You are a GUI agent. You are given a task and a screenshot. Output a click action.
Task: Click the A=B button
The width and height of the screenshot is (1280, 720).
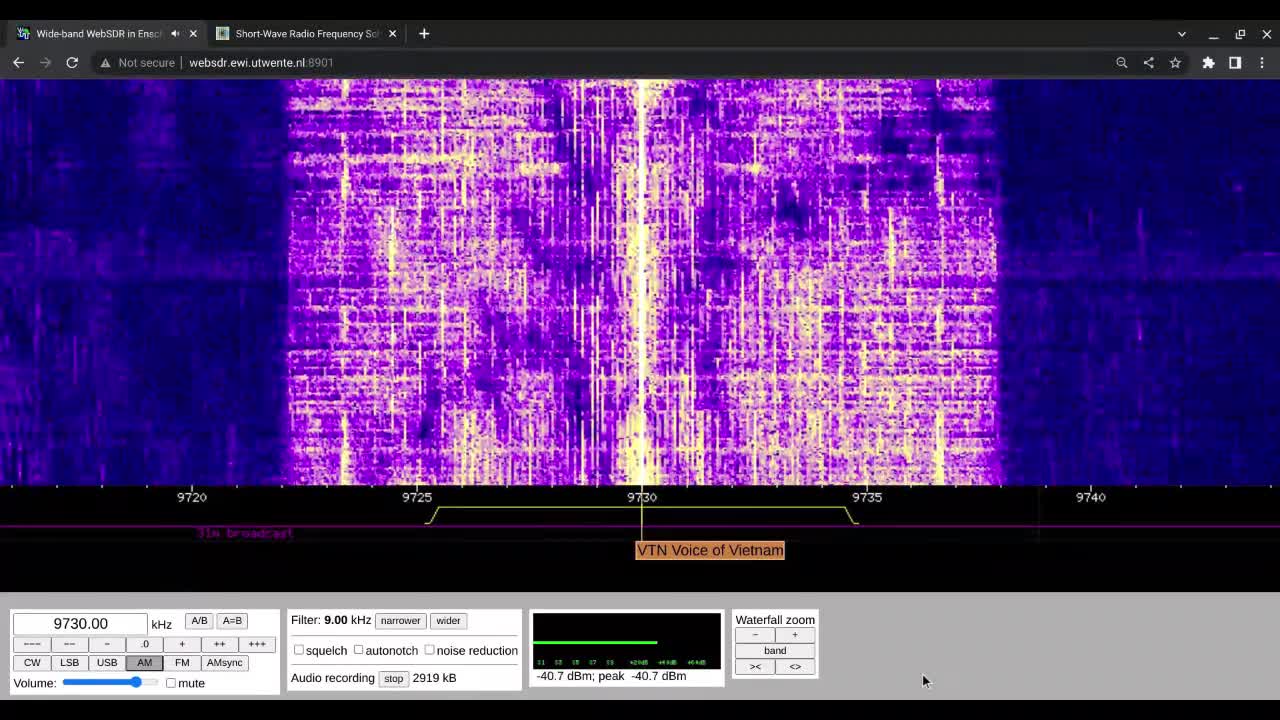tap(232, 621)
